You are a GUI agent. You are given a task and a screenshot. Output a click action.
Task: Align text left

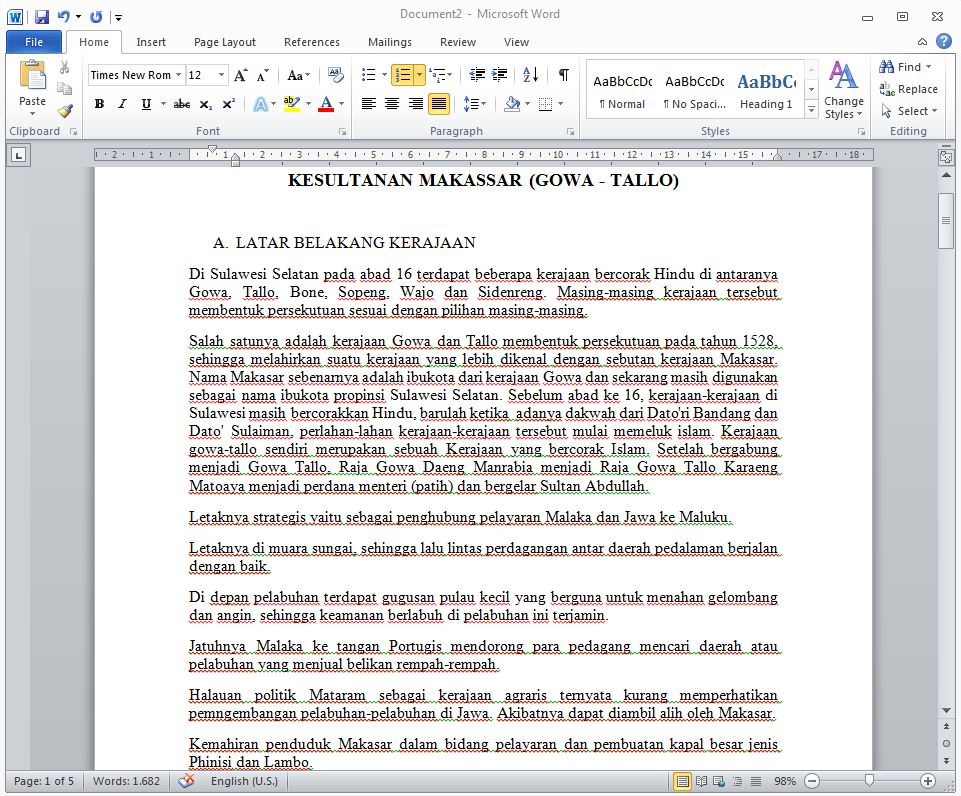(368, 104)
